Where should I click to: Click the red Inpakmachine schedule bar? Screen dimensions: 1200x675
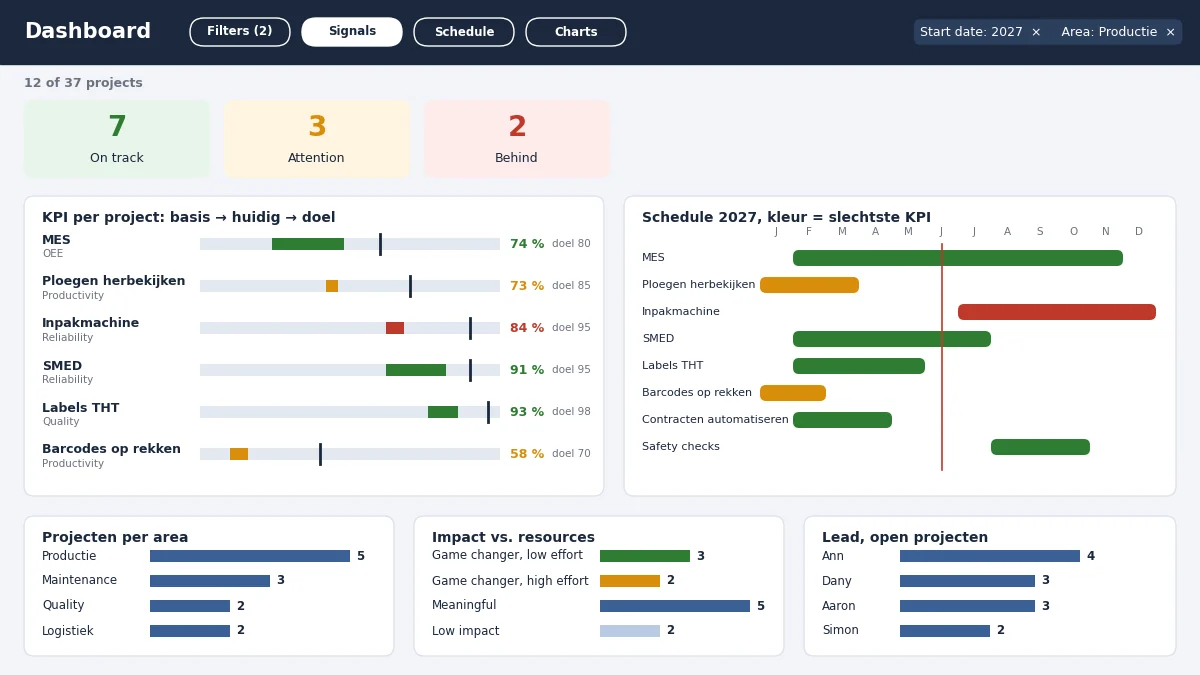pos(1057,312)
